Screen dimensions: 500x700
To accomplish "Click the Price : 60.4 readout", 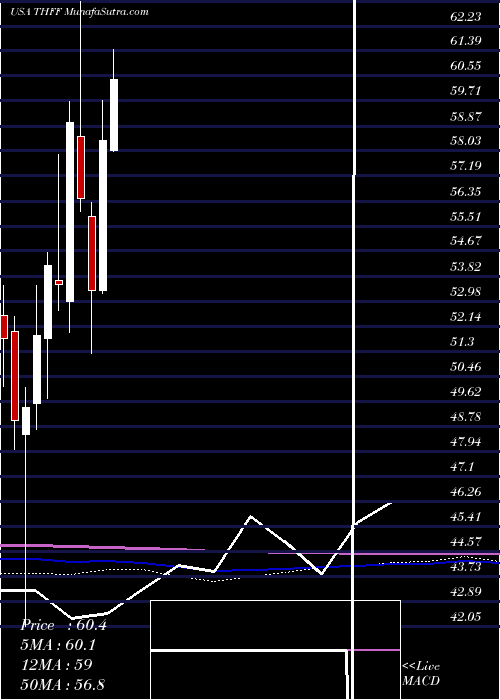I will [x=63, y=625].
